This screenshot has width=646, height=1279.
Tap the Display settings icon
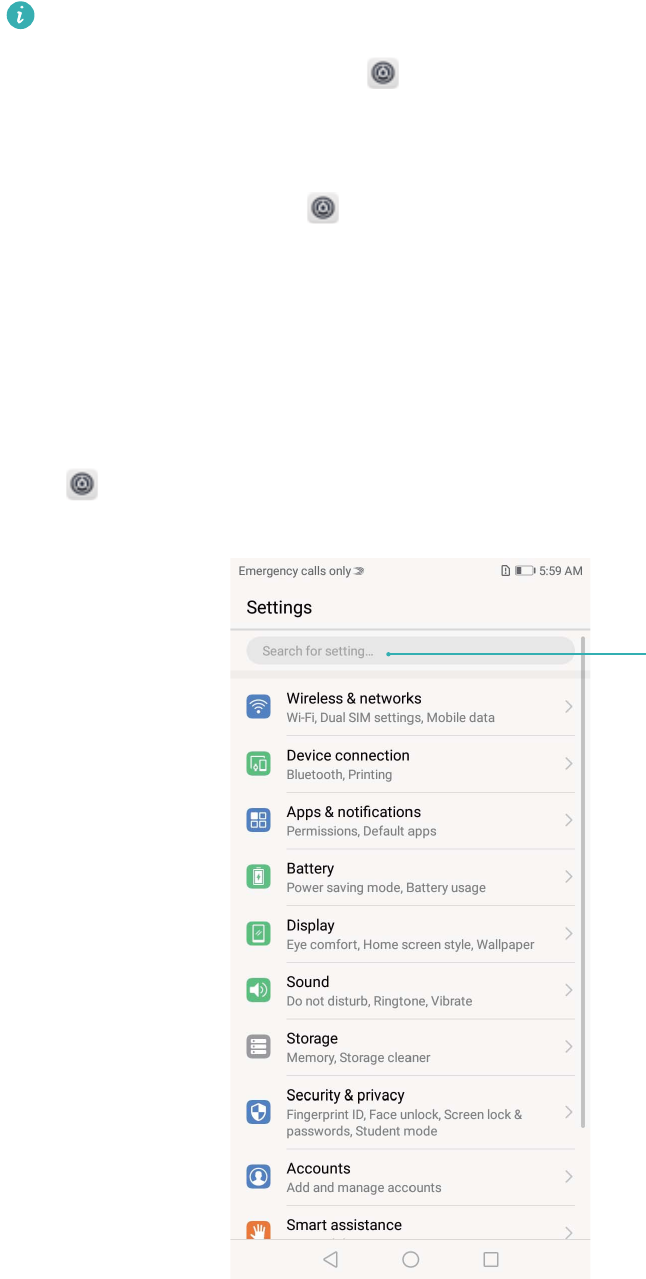[x=259, y=934]
